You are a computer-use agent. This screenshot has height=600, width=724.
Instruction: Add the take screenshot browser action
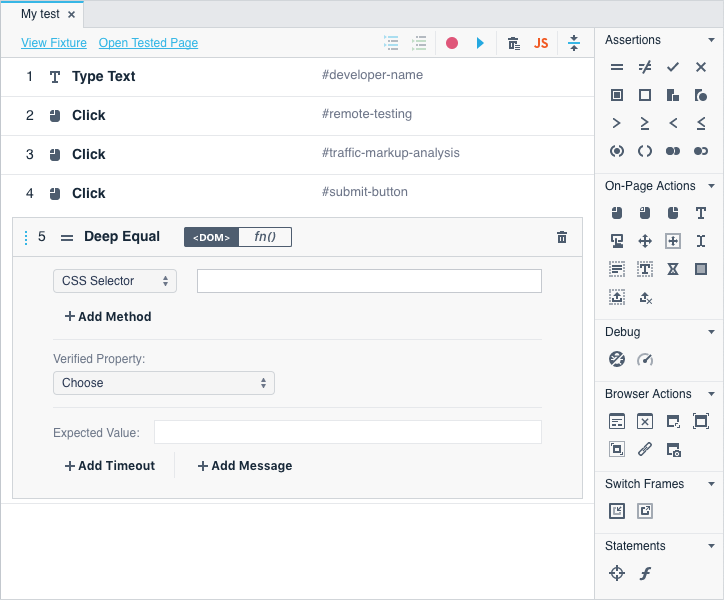click(674, 449)
